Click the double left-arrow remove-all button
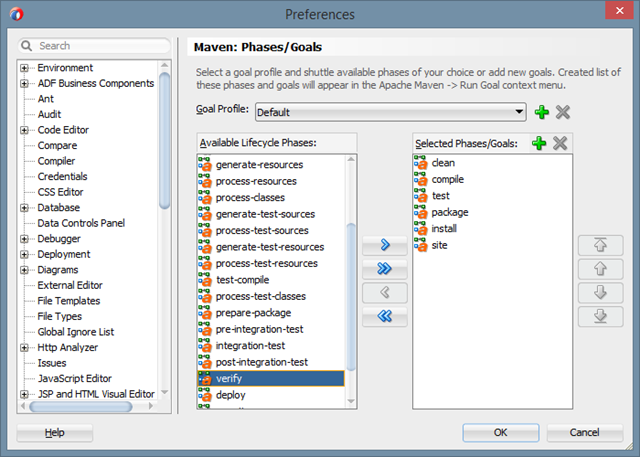This screenshot has width=640, height=457. pos(385,316)
